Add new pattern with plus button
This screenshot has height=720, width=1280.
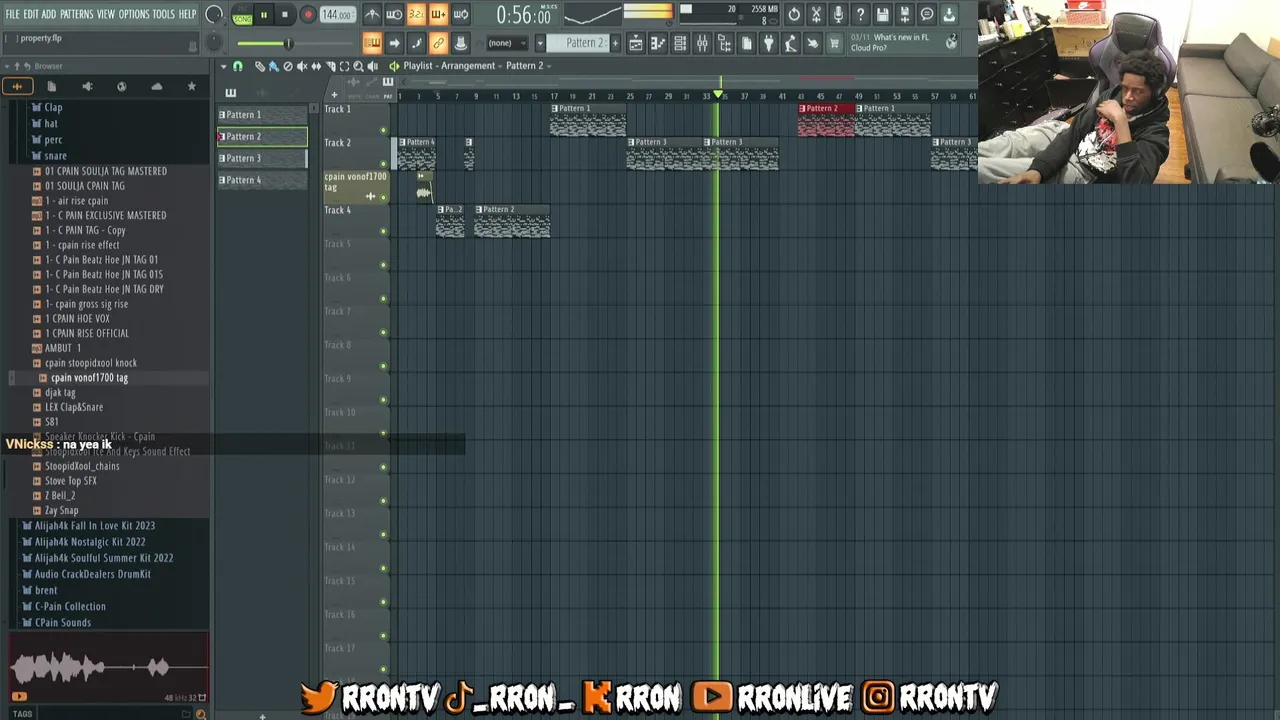coord(614,43)
